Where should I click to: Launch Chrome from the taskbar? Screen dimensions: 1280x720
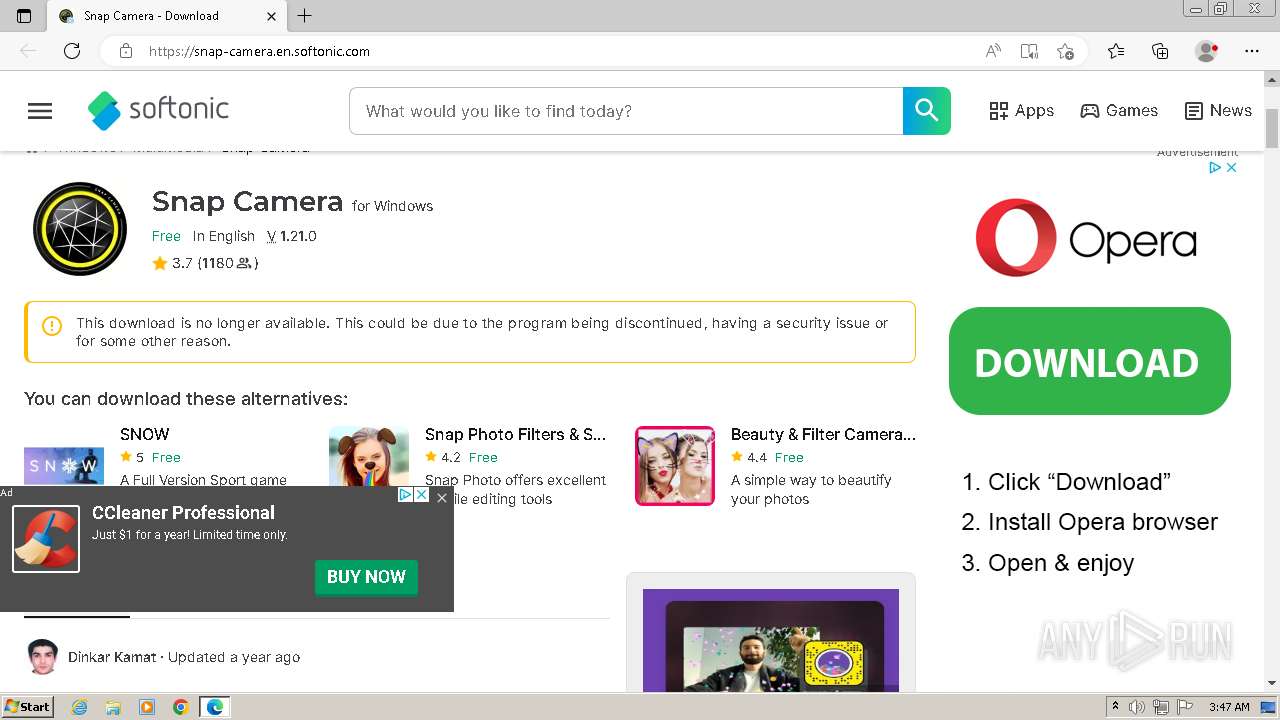181,707
